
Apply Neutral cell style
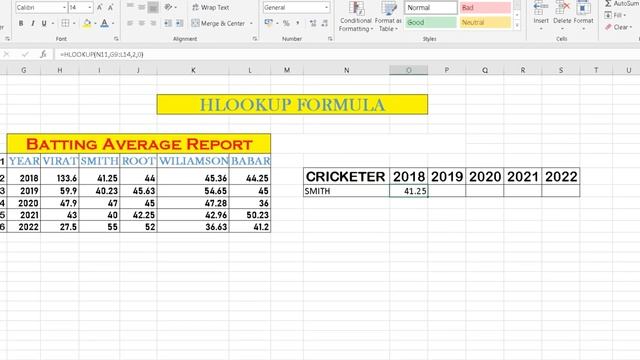485,22
